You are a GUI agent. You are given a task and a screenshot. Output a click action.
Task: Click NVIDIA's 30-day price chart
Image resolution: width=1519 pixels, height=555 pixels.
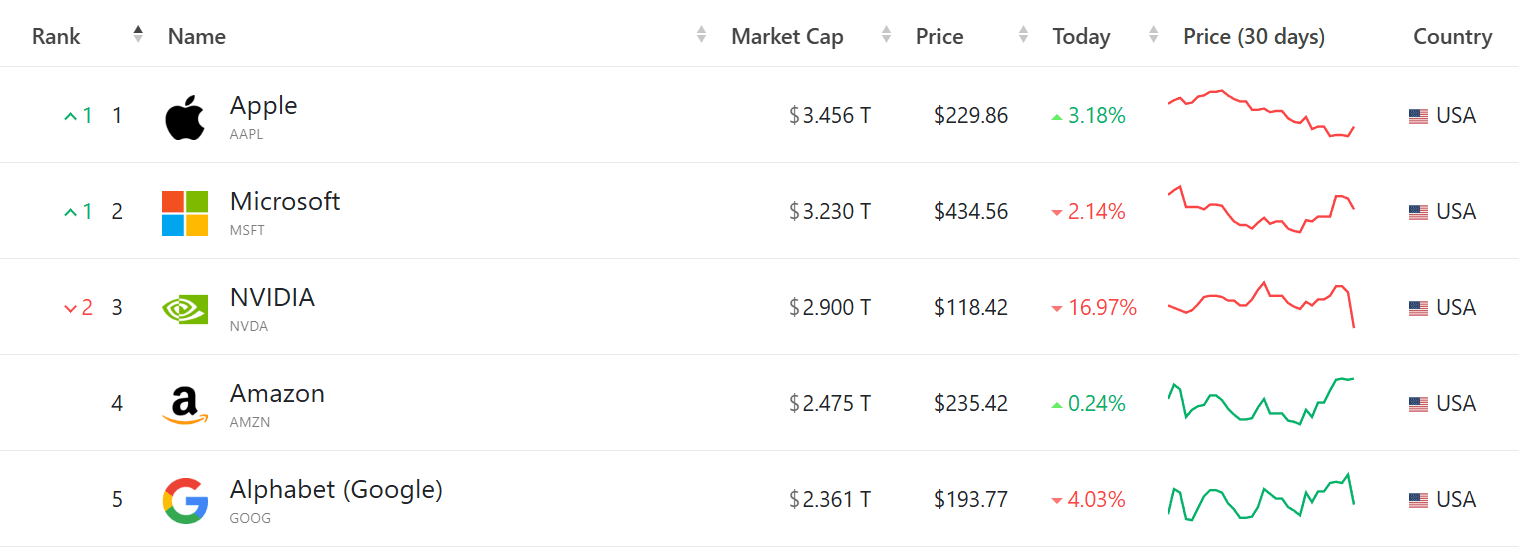pos(1261,304)
